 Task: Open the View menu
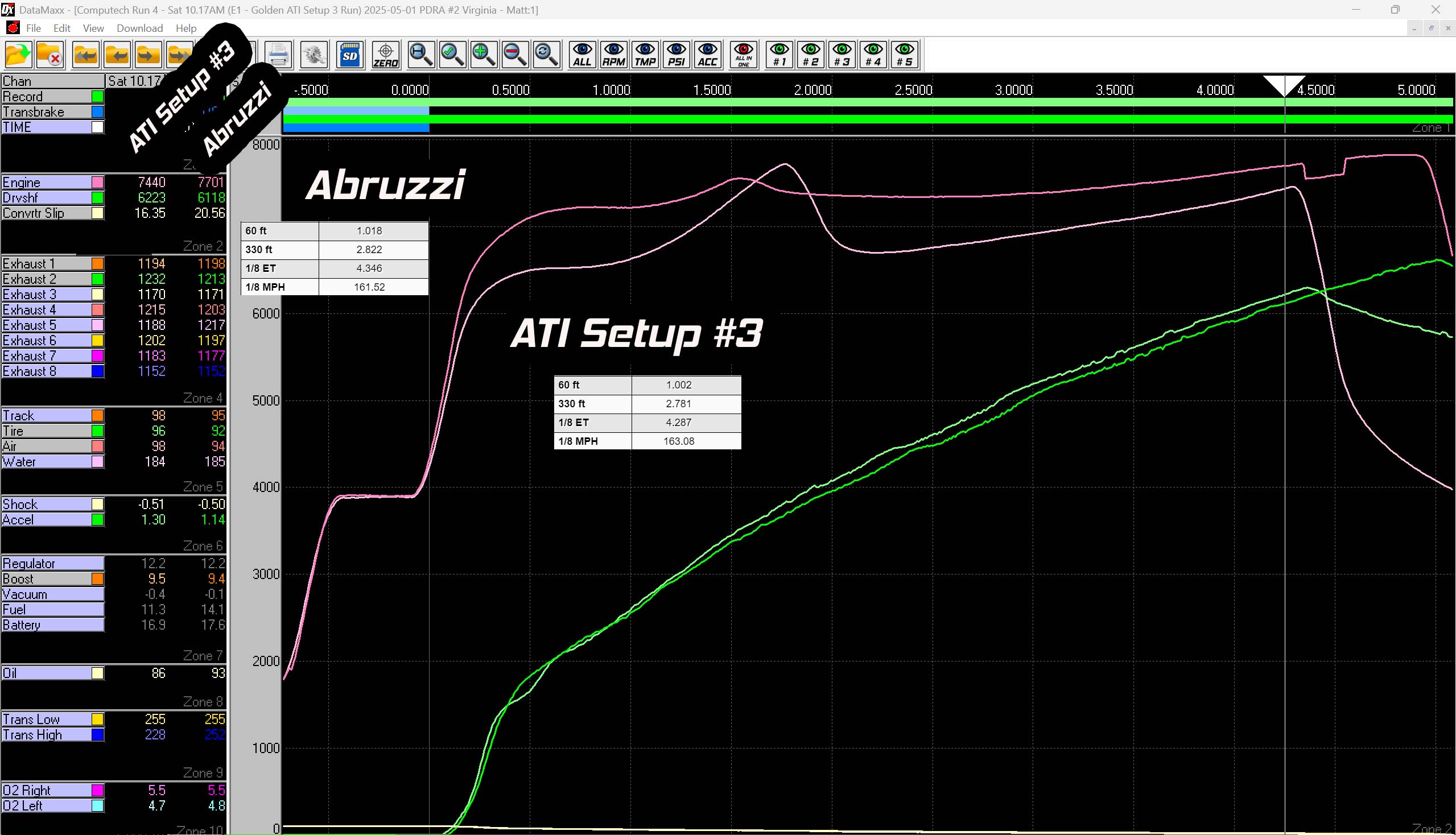(93, 28)
